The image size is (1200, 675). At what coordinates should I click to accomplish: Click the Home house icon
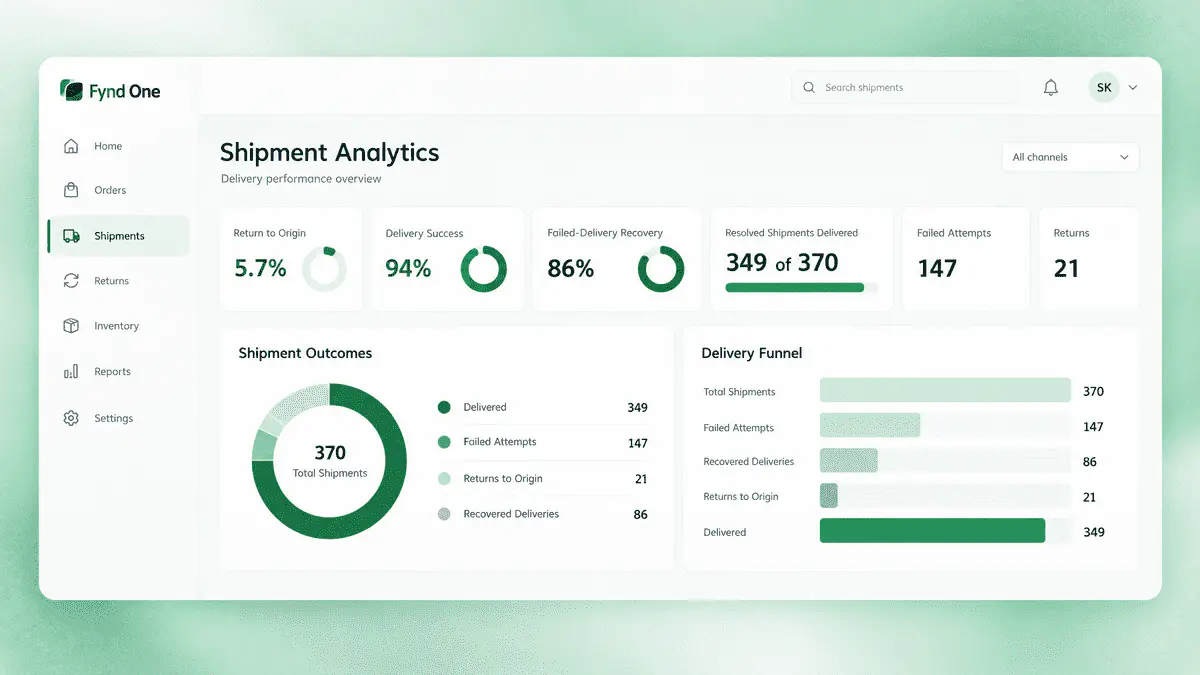tap(71, 146)
